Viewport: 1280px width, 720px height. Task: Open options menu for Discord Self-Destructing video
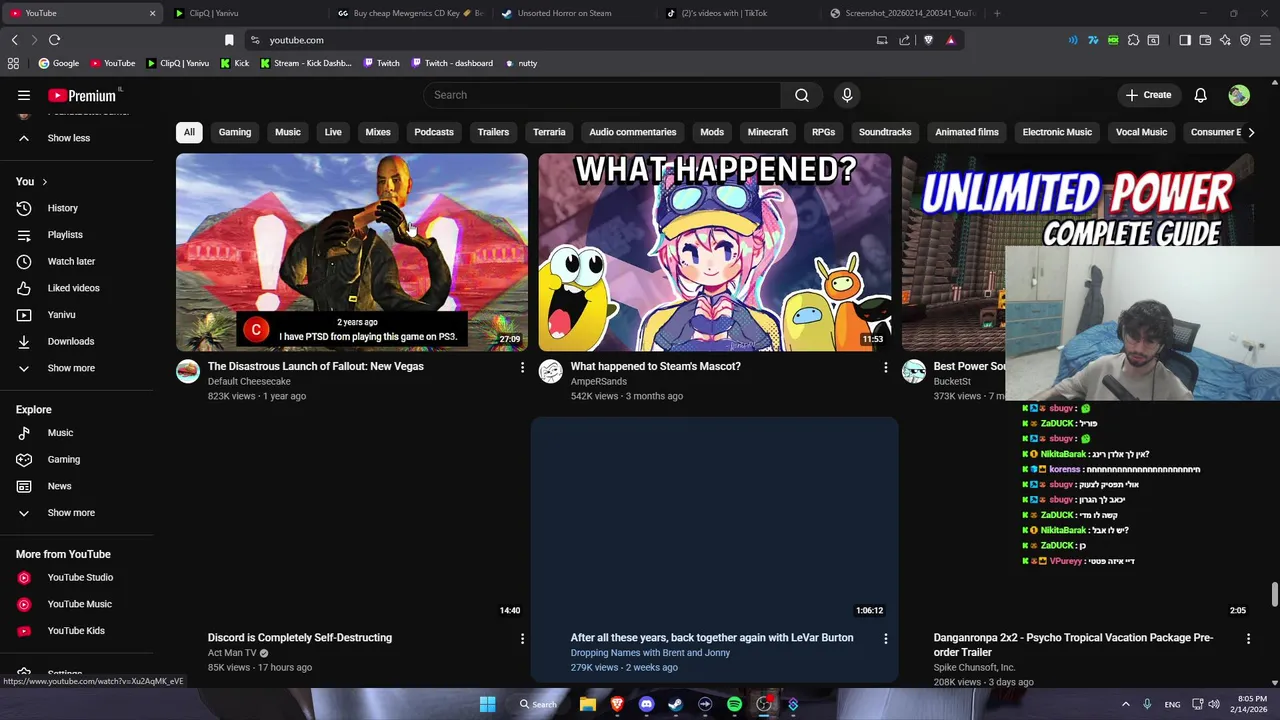click(522, 638)
